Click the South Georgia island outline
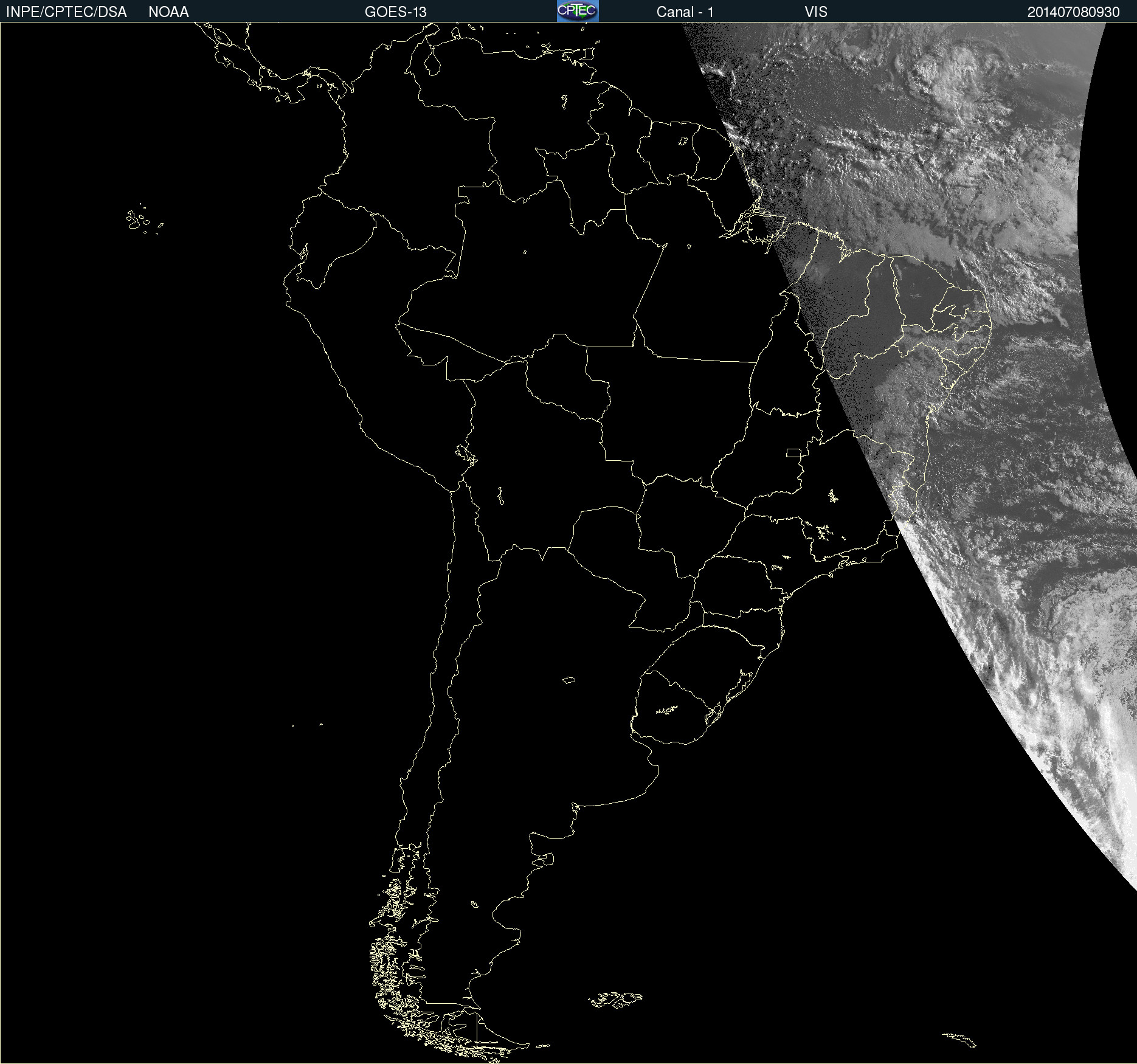Viewport: 1137px width, 1064px height. tap(959, 1039)
